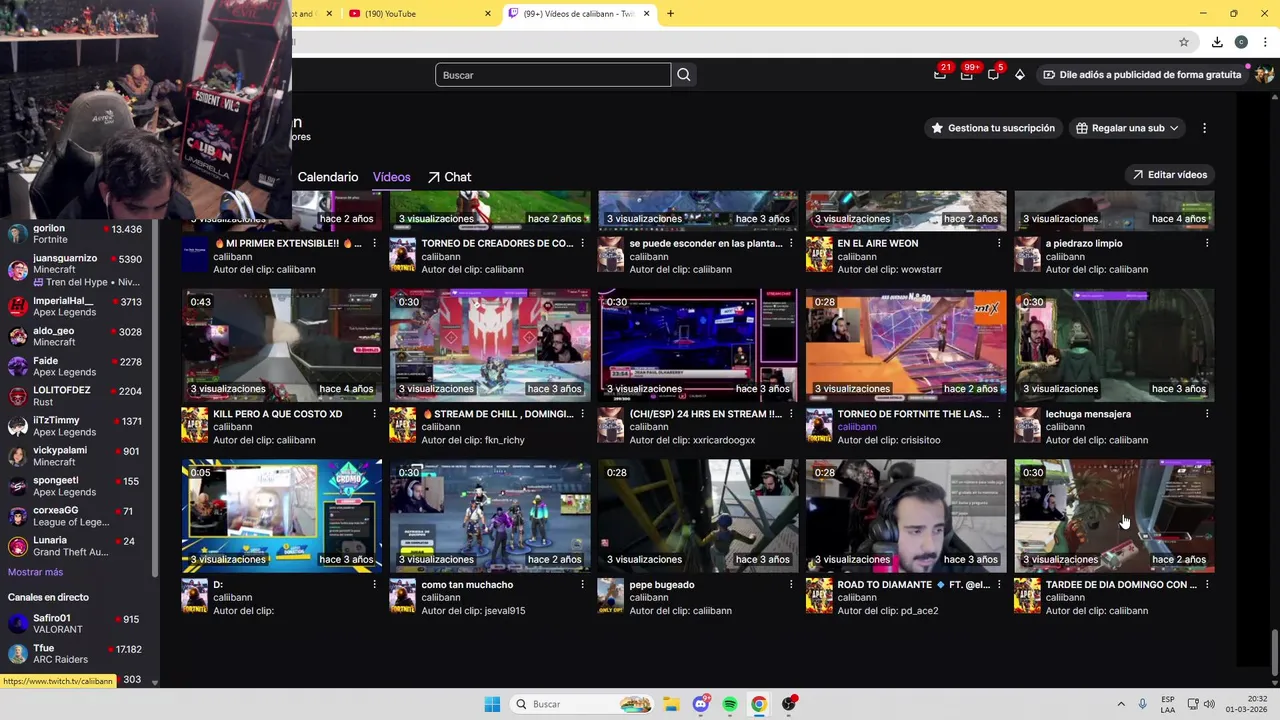
Task: Open the Chat tab link
Action: coord(449,177)
